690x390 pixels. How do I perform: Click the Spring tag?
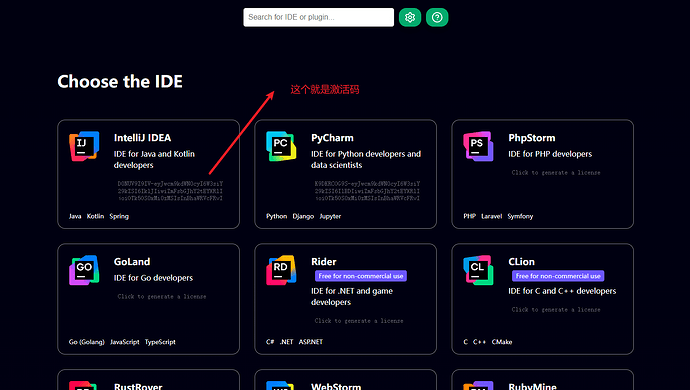pos(119,216)
